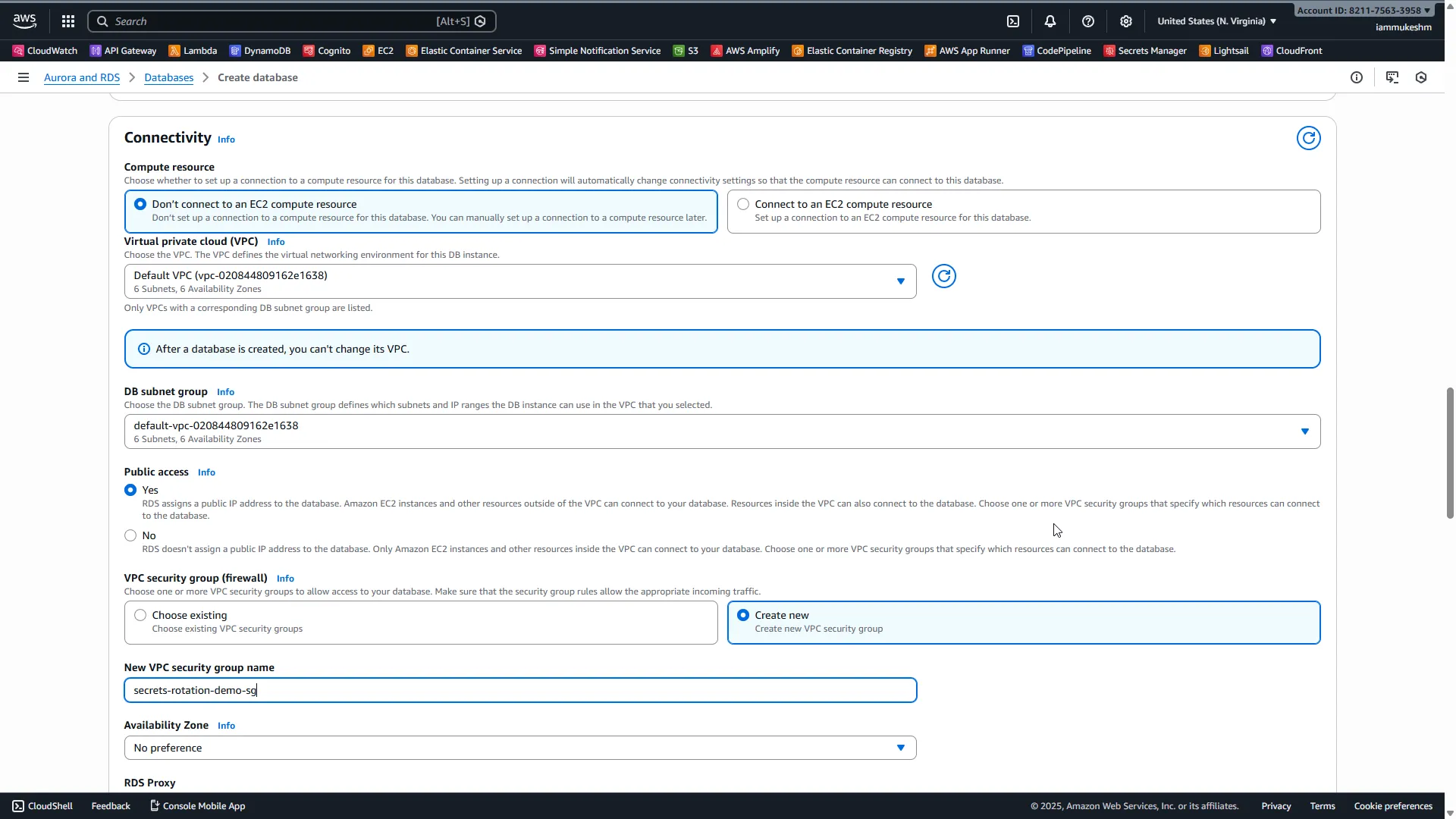Screen dimensions: 1456x819
Task: Open the Help question mark icon
Action: pyautogui.click(x=1089, y=20)
